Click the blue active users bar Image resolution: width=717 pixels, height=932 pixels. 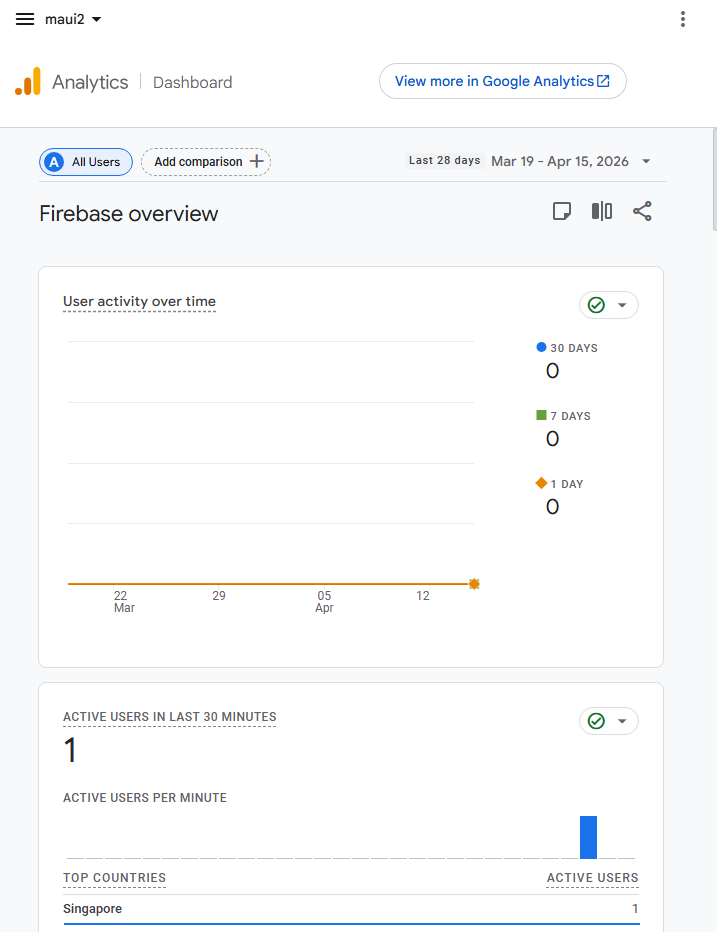(588, 837)
